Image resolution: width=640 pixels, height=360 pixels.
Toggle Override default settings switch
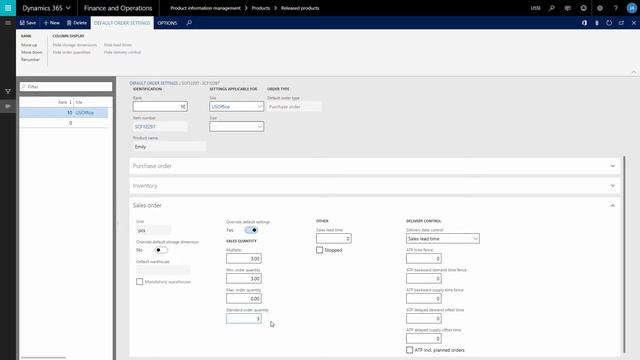click(251, 230)
